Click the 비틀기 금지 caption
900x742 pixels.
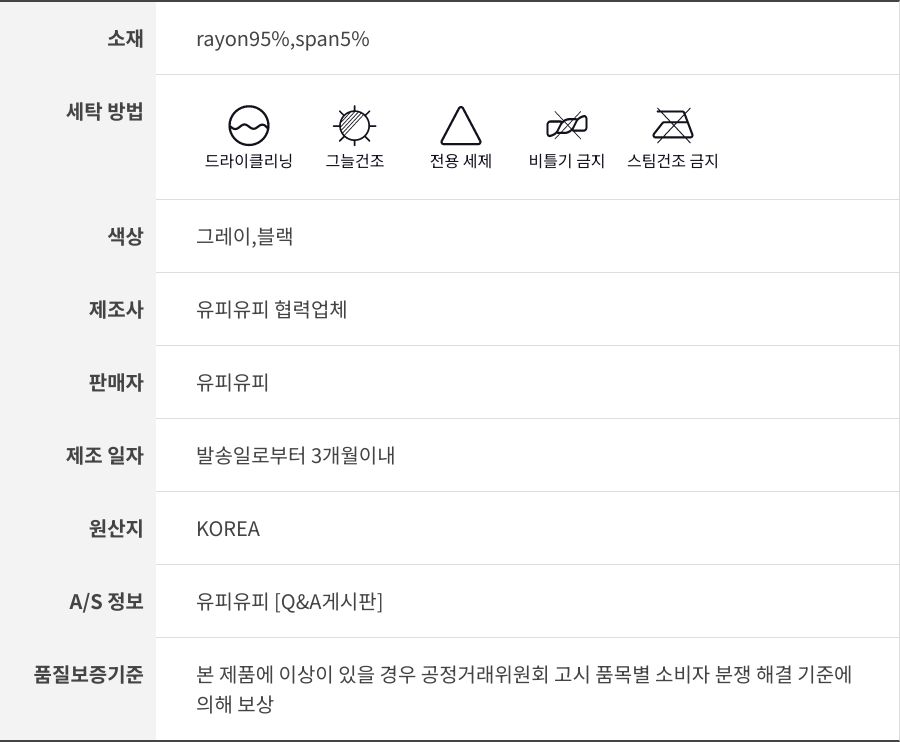click(567, 161)
